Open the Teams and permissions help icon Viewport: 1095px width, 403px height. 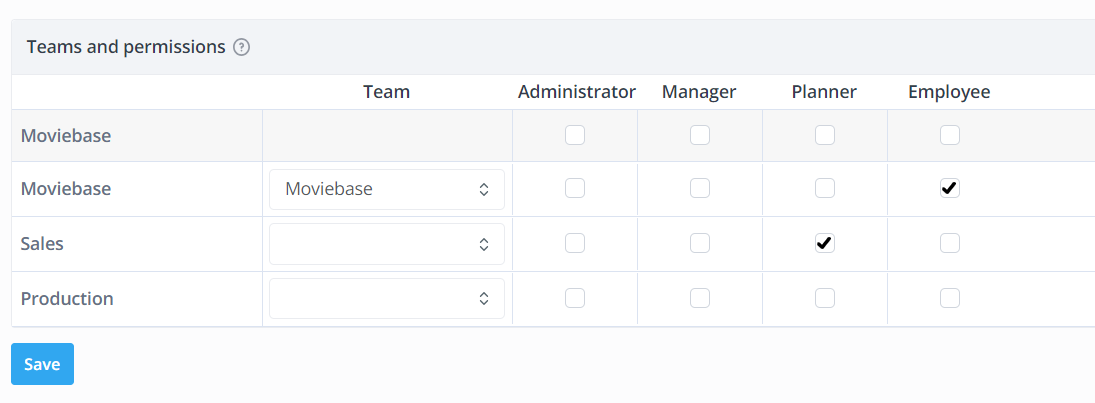[x=242, y=47]
